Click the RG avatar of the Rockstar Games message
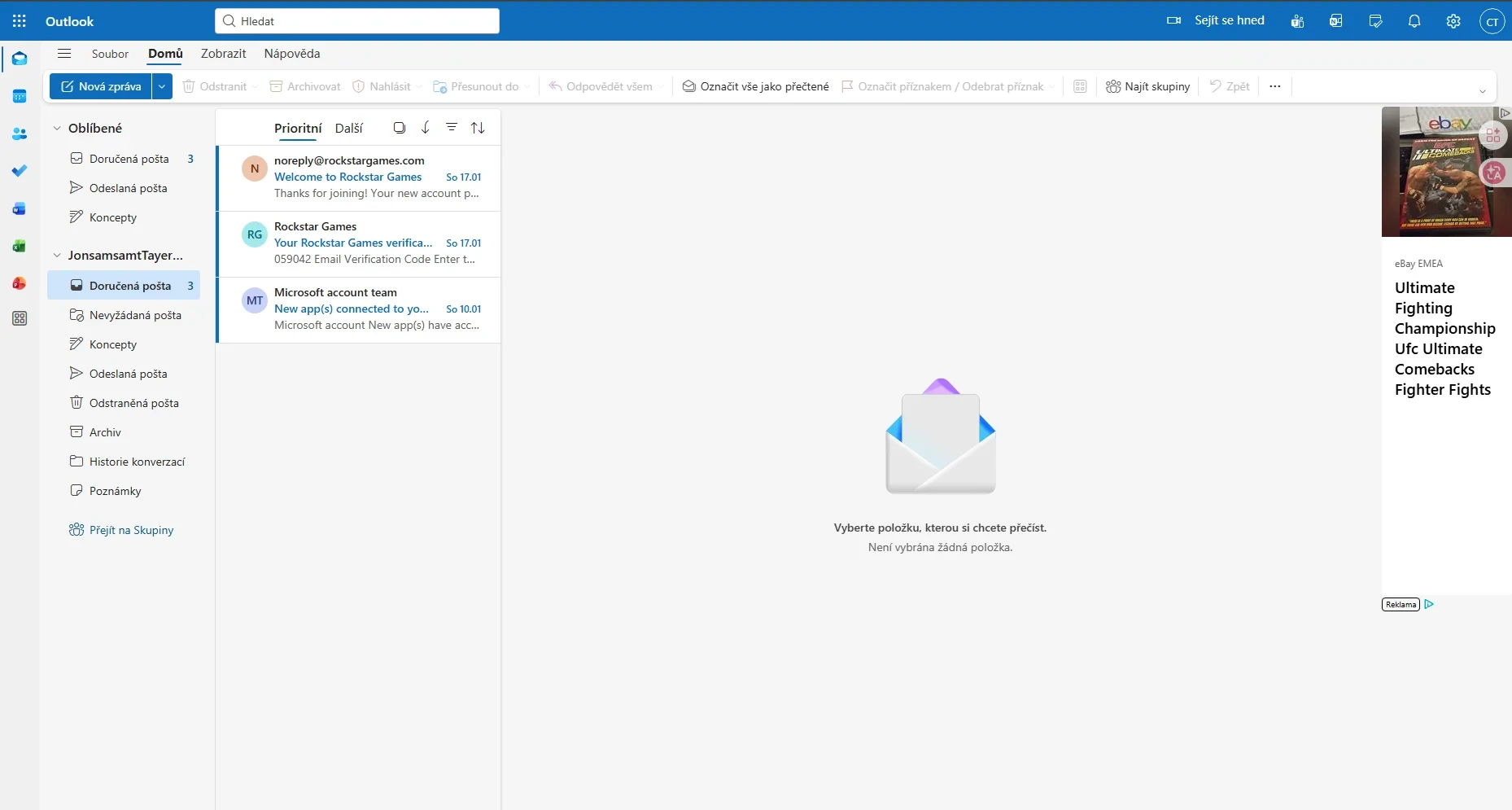 pyautogui.click(x=255, y=234)
